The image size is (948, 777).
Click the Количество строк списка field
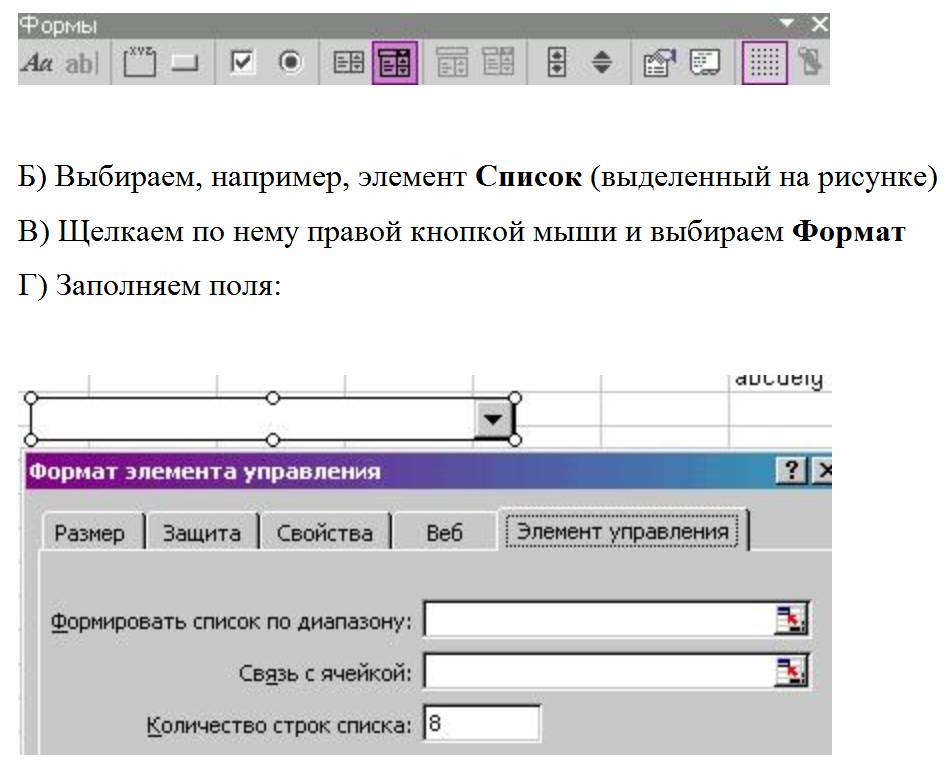point(482,723)
